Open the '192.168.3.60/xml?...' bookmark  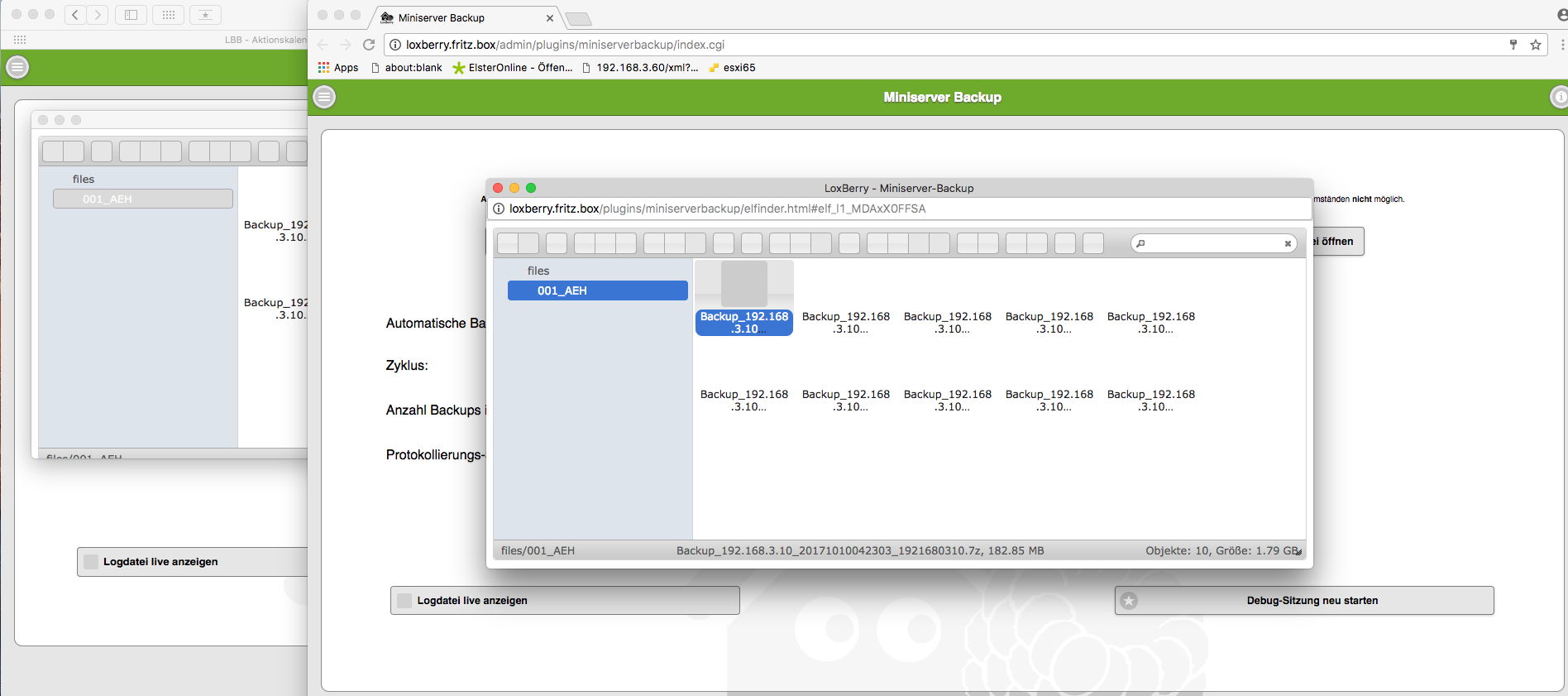(640, 68)
